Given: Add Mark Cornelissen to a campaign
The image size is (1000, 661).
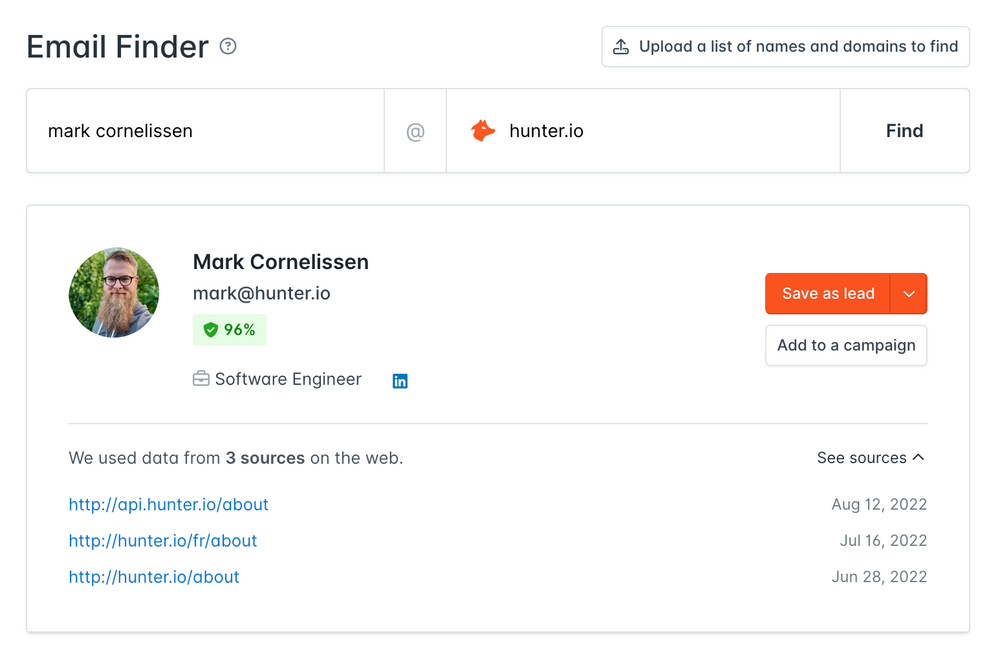Looking at the screenshot, I should (x=846, y=345).
